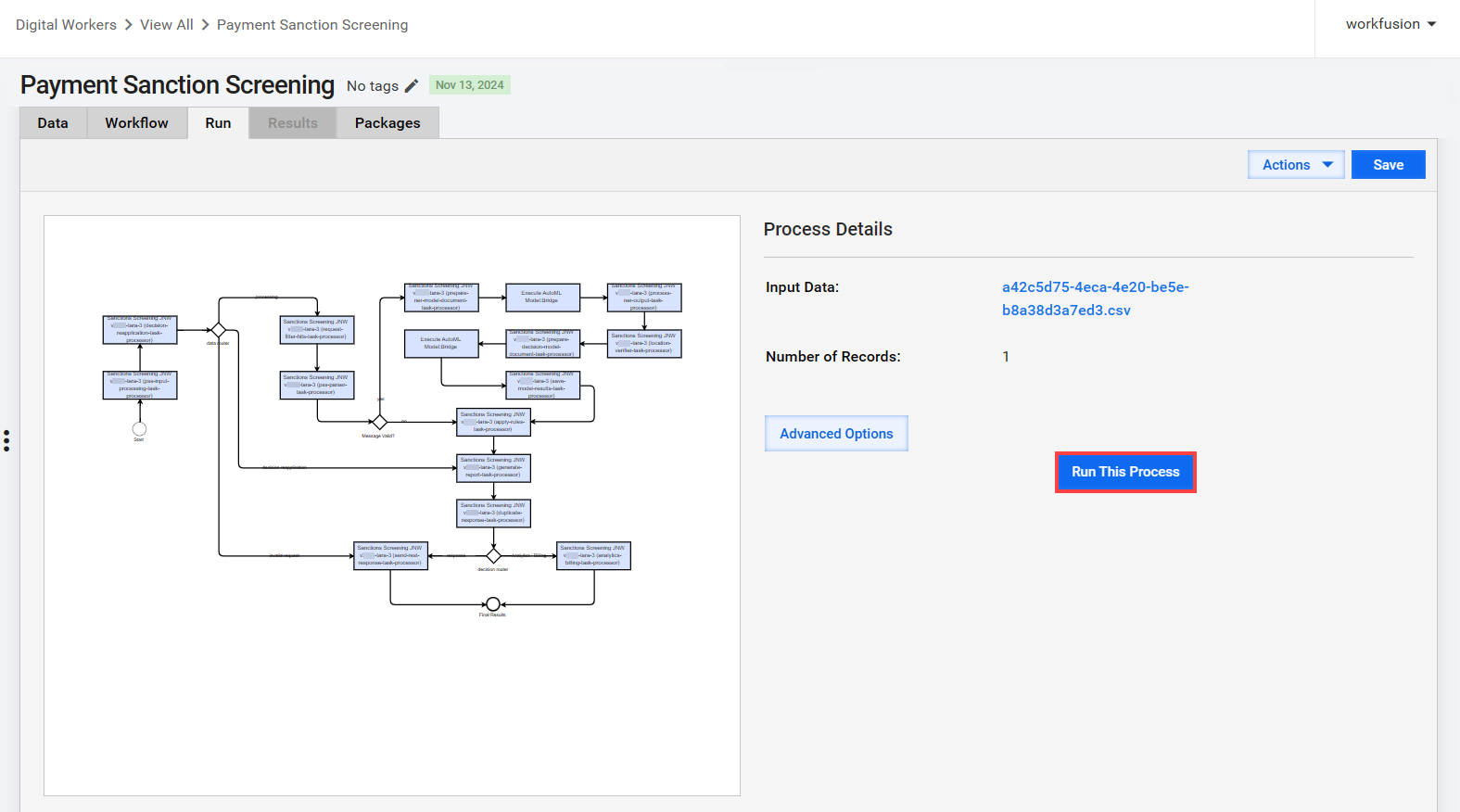Click the Input Data label
This screenshot has height=812, width=1460.
point(802,287)
